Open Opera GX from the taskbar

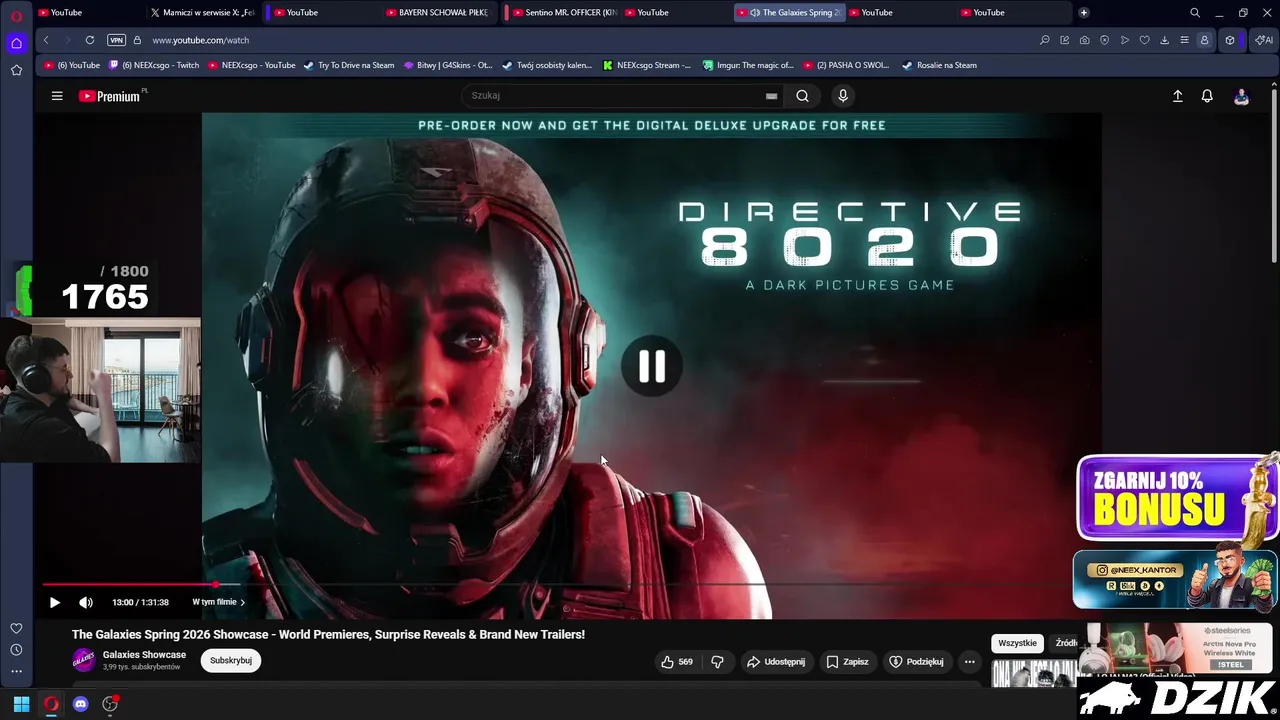[x=51, y=704]
